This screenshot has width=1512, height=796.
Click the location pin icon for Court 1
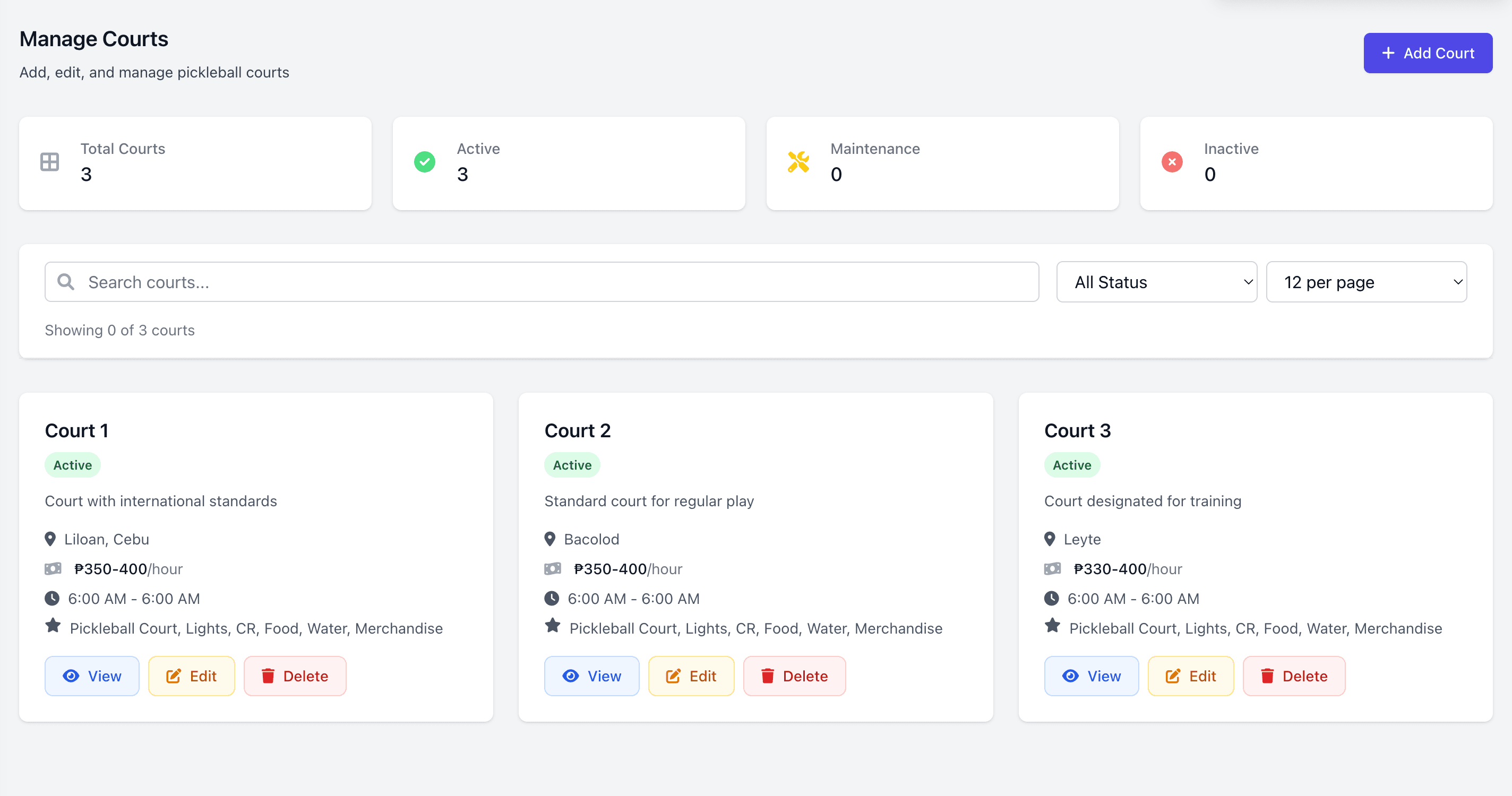(x=50, y=539)
